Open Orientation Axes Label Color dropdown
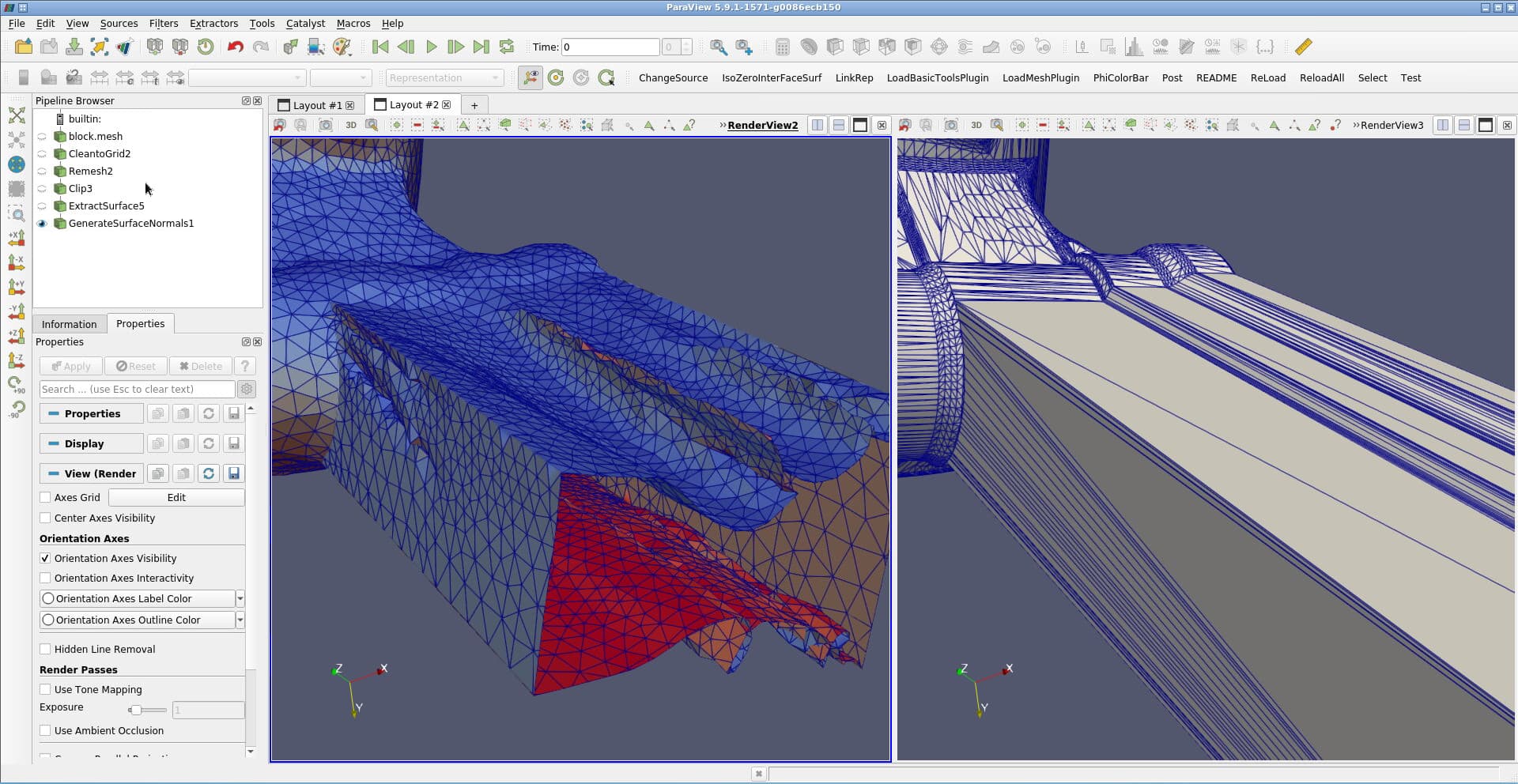 coord(240,598)
